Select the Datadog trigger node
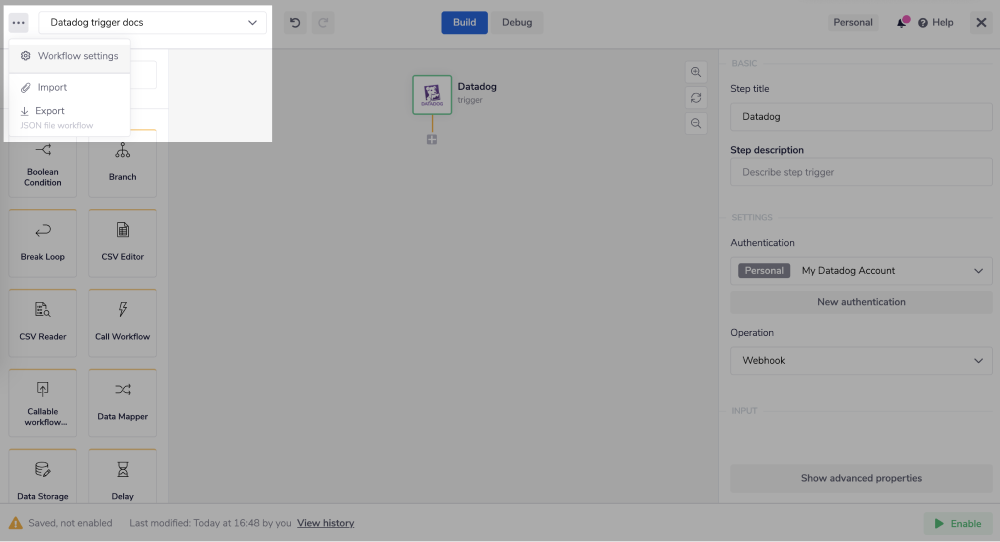The width and height of the screenshot is (1000, 542). (x=432, y=94)
